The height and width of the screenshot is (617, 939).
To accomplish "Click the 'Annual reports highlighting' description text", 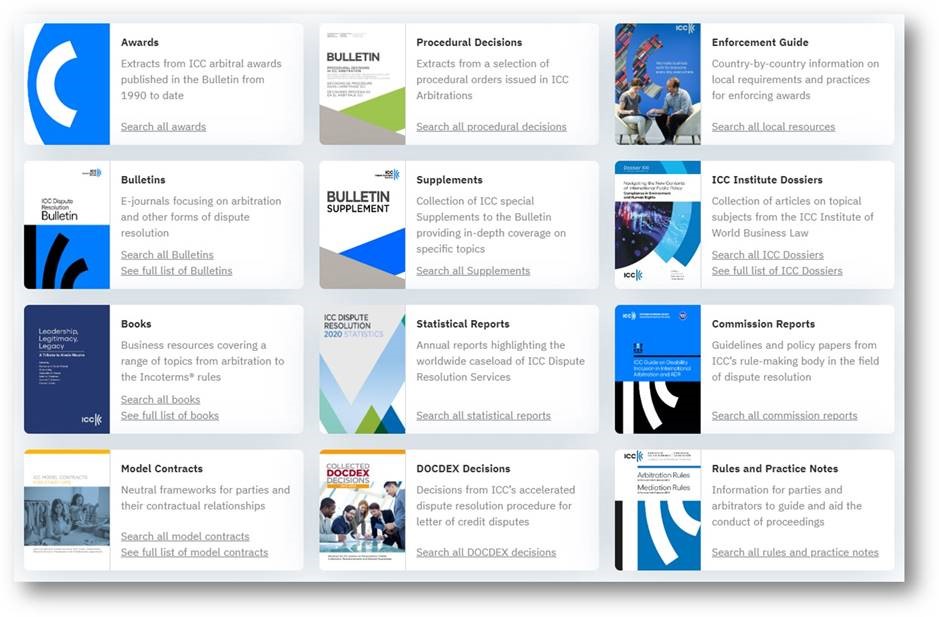I will (x=501, y=361).
